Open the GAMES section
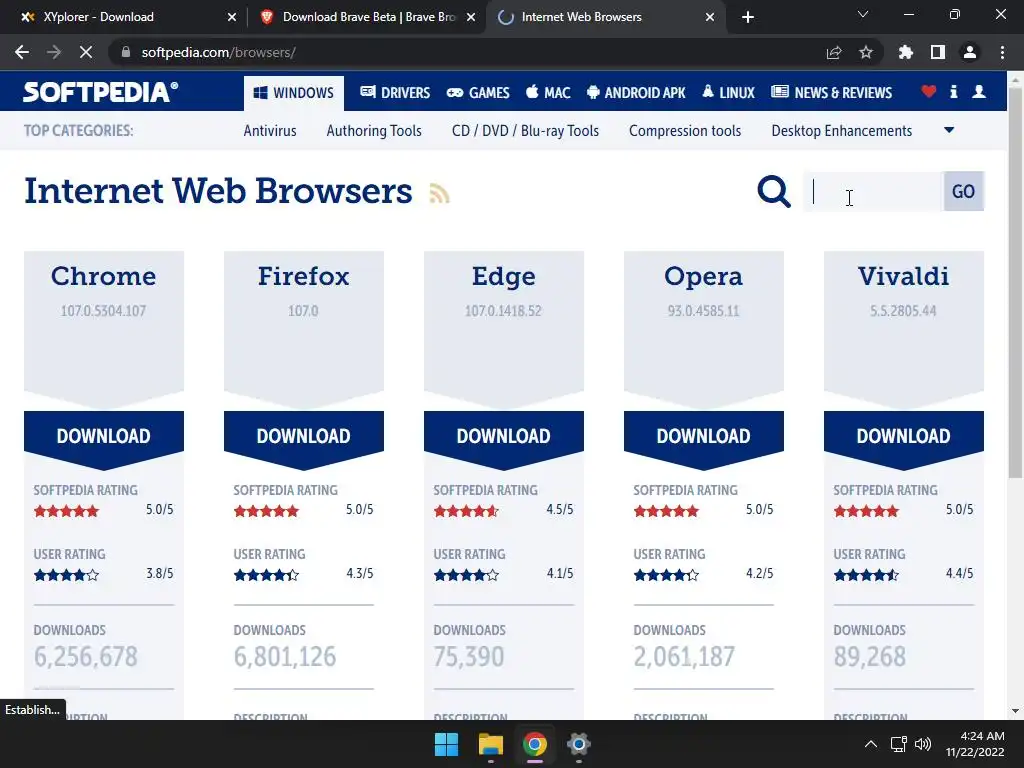 tap(478, 93)
